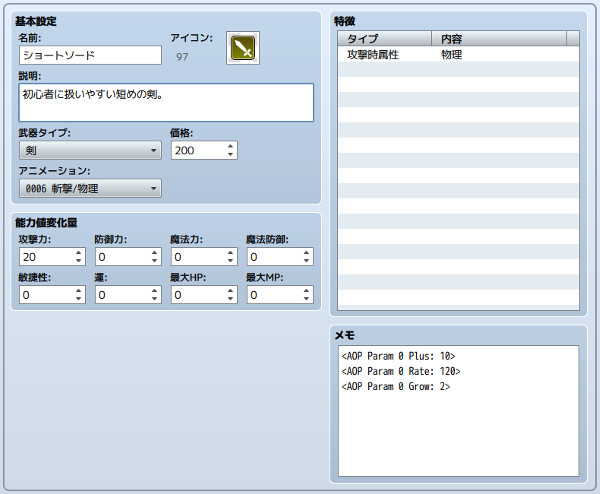Click the 内容 column header

(x=499, y=39)
